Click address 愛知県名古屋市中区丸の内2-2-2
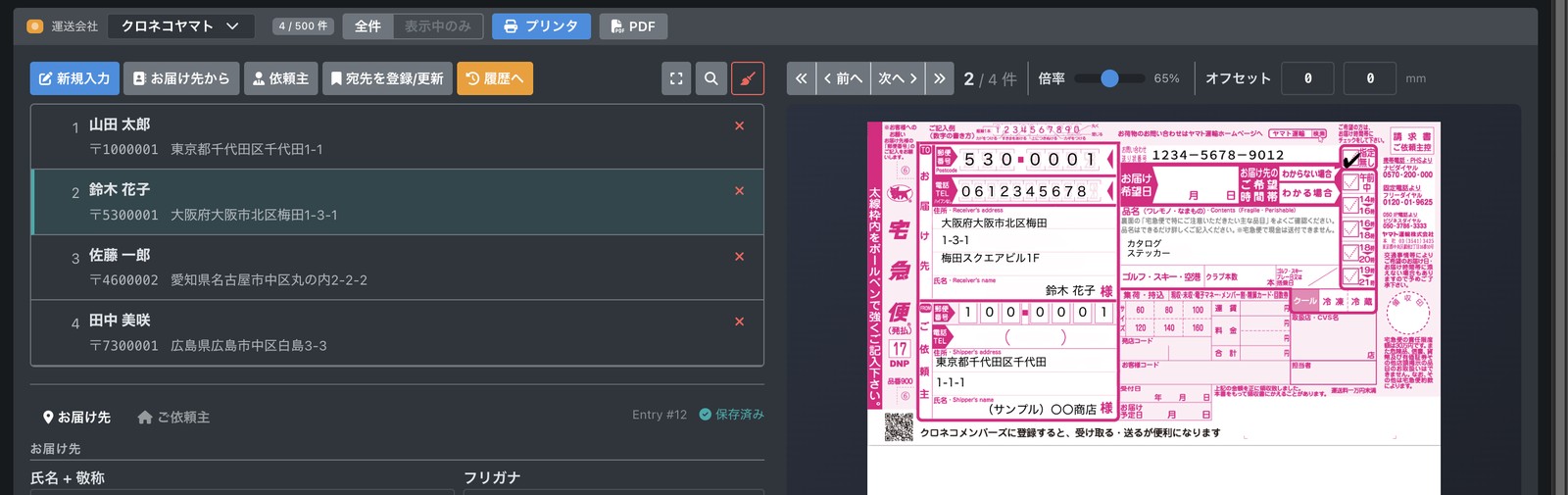Image resolution: width=1568 pixels, height=495 pixels. [269, 280]
